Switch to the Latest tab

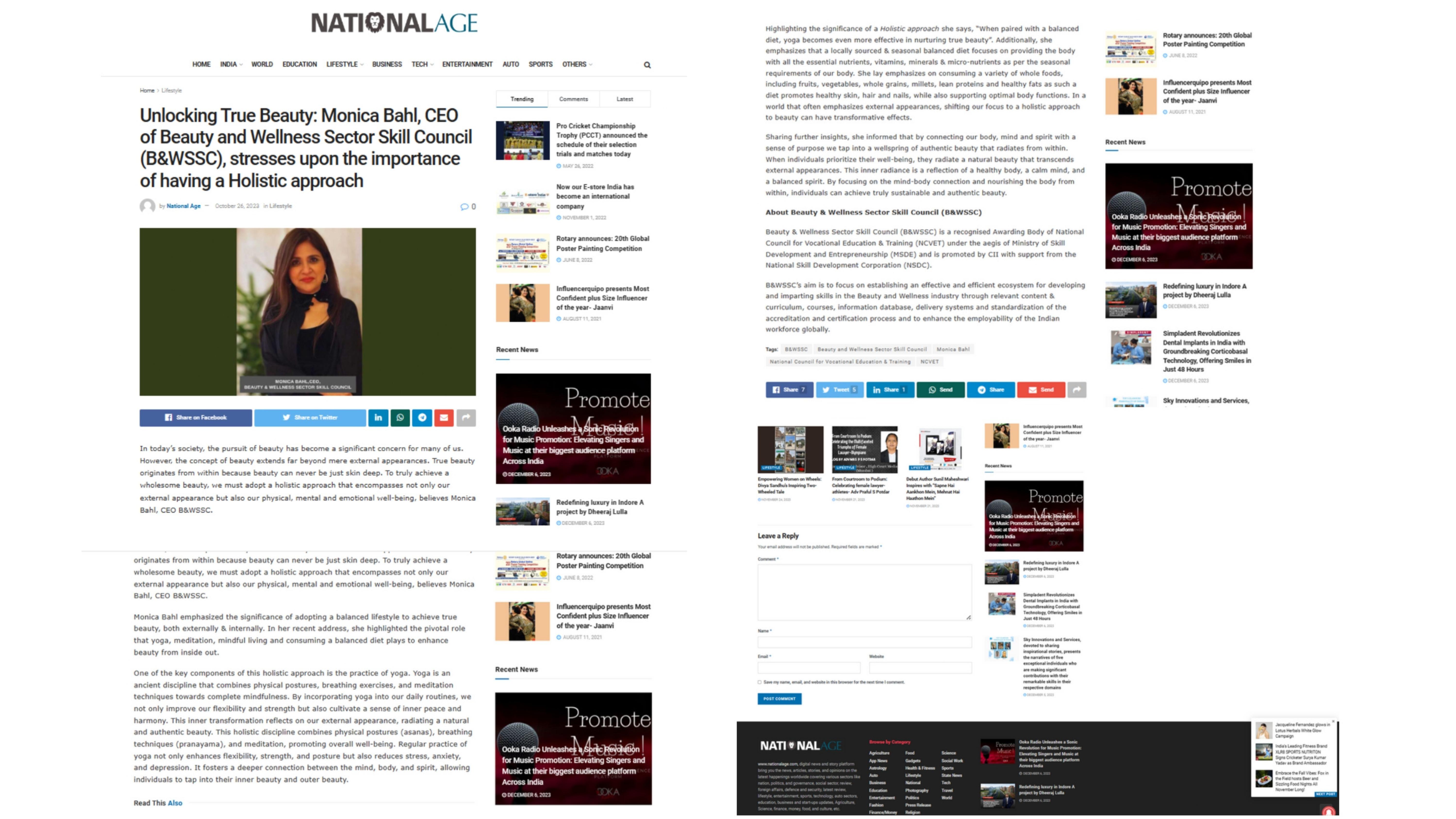click(x=625, y=99)
